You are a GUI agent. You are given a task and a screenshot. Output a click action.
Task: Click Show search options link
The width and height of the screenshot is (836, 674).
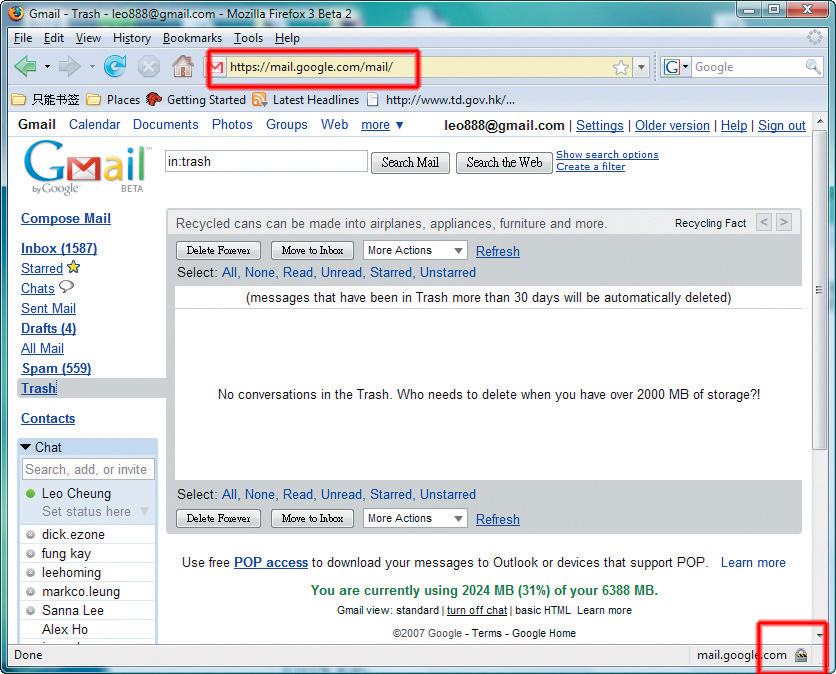click(x=607, y=155)
